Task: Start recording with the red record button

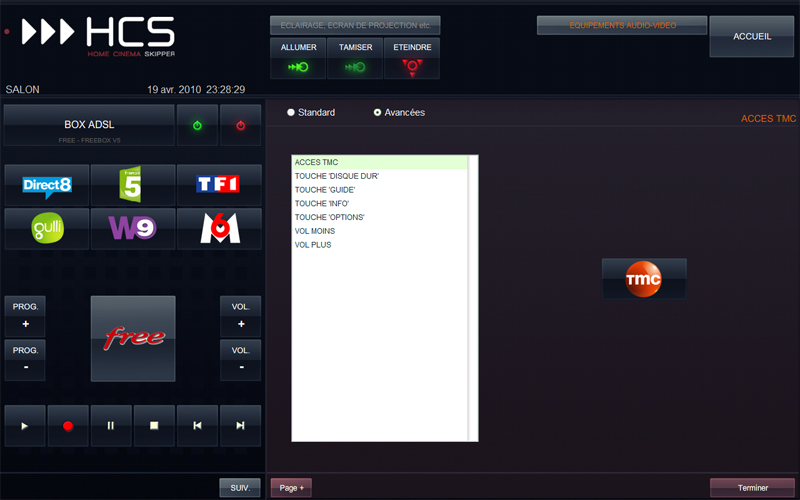Action: pos(68,426)
